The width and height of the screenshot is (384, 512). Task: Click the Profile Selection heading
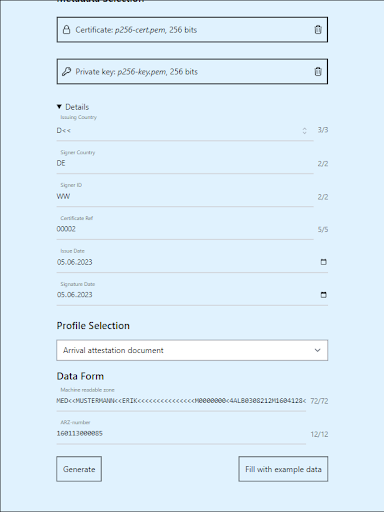(93, 326)
